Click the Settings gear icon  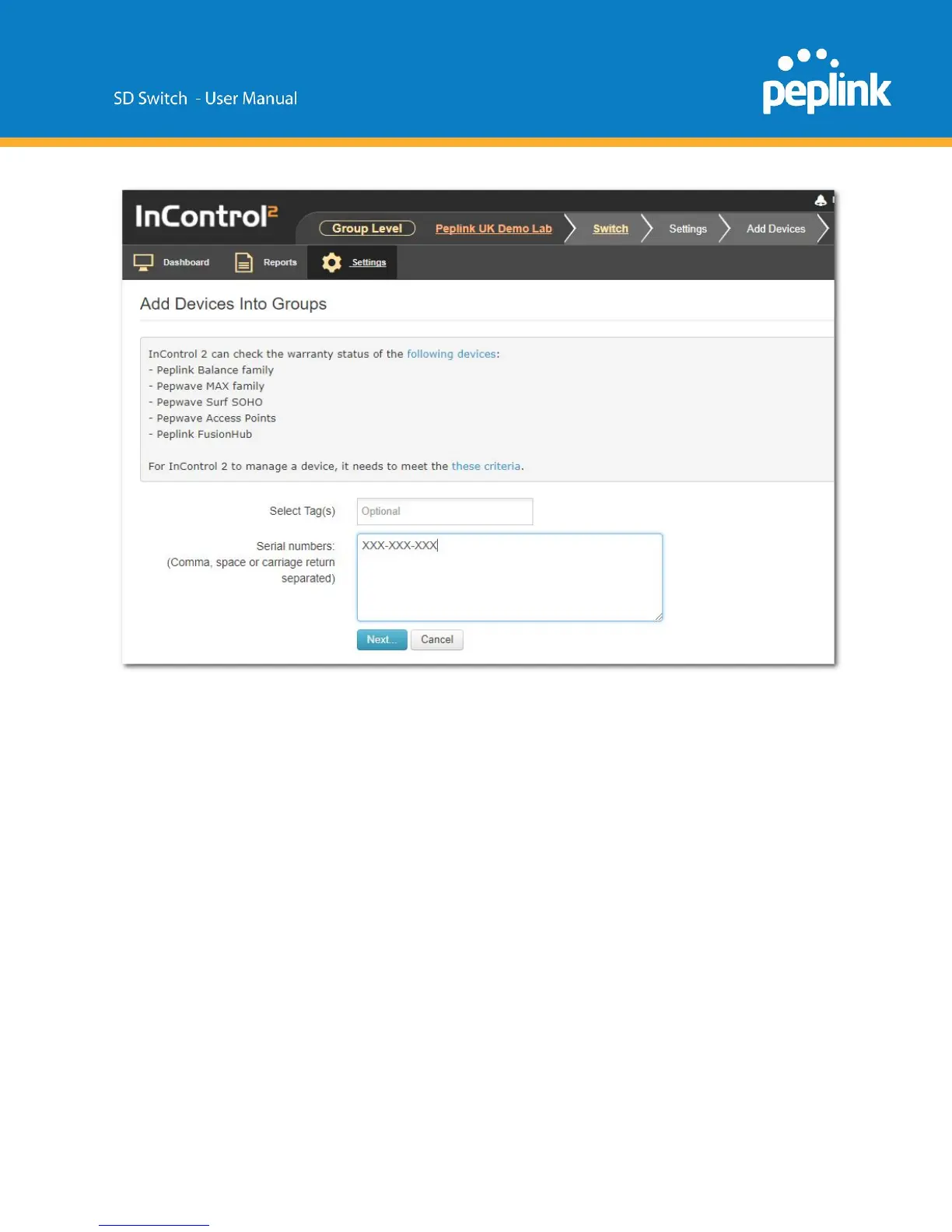332,263
